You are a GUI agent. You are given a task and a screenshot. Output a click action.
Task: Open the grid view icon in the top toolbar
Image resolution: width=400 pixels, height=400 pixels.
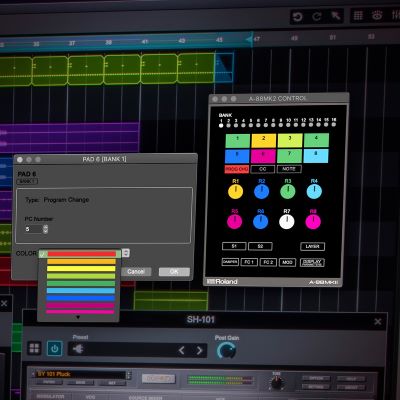(x=358, y=15)
